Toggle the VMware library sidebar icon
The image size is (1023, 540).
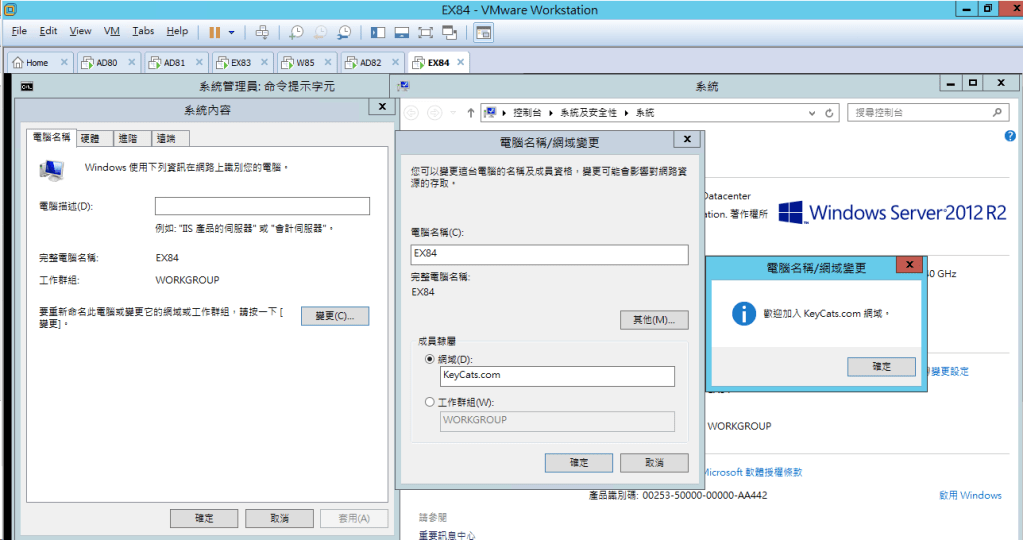(377, 32)
